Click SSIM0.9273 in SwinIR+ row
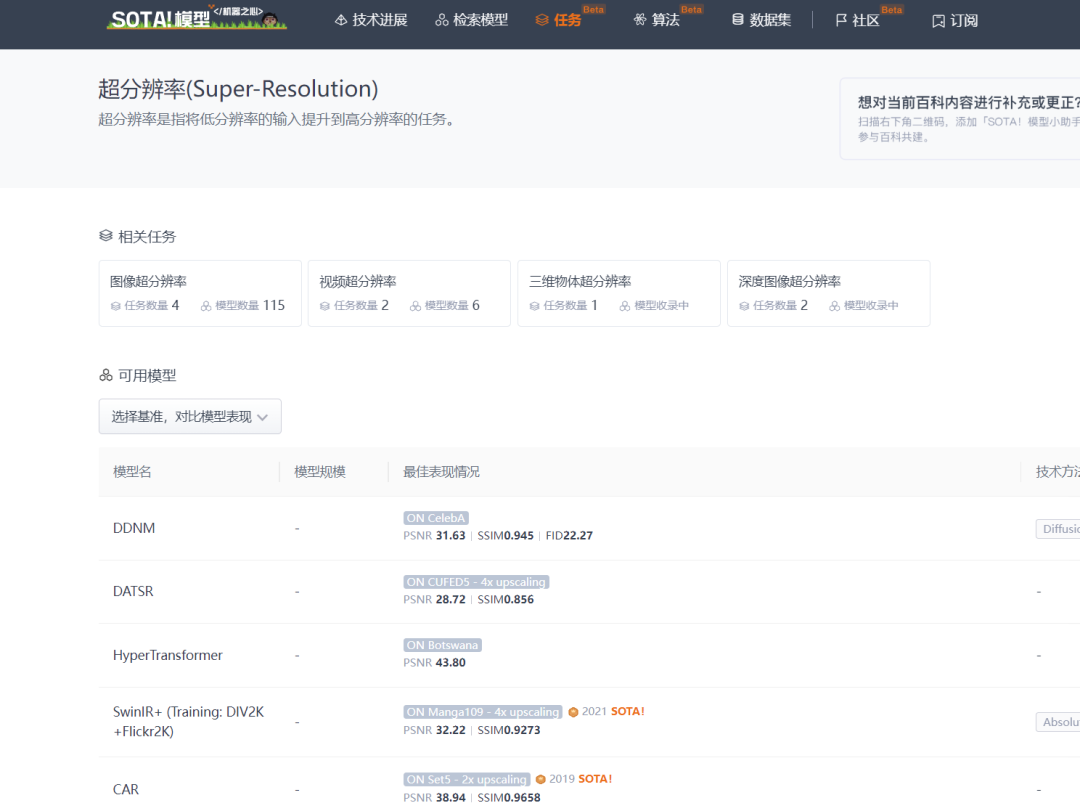 point(509,730)
